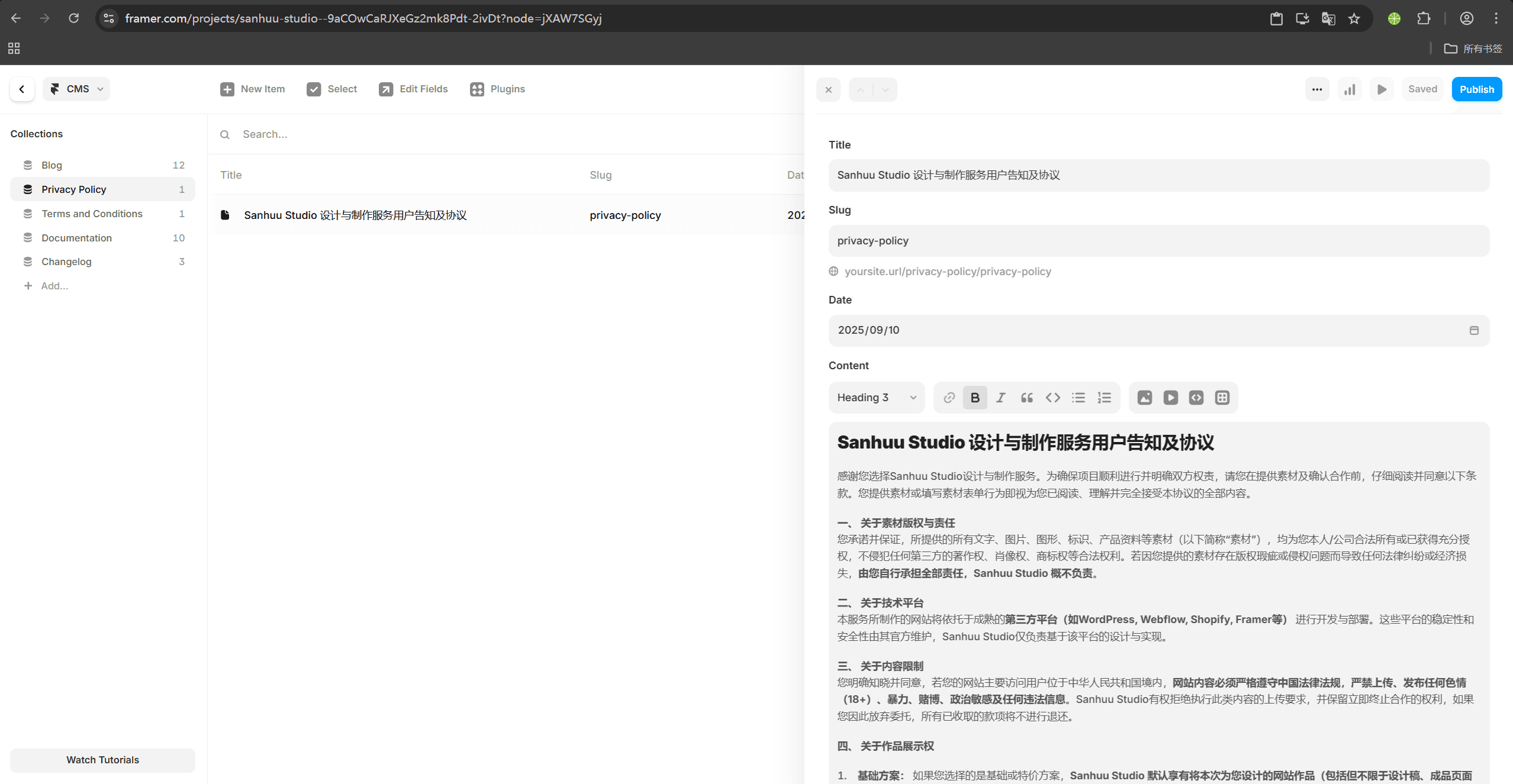Open the Terms and Conditions collection

tap(92, 214)
